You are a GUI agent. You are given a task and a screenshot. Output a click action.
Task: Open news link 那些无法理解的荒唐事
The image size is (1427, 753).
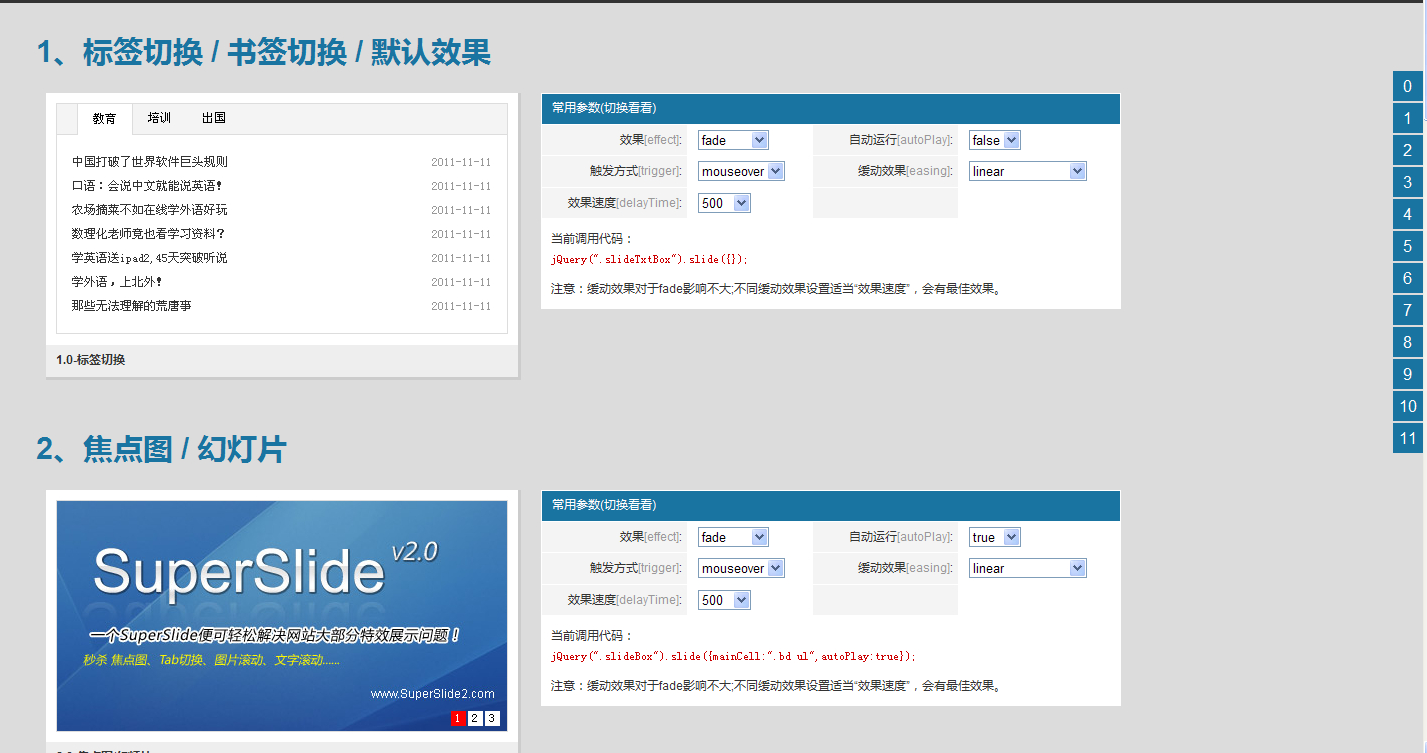(132, 306)
